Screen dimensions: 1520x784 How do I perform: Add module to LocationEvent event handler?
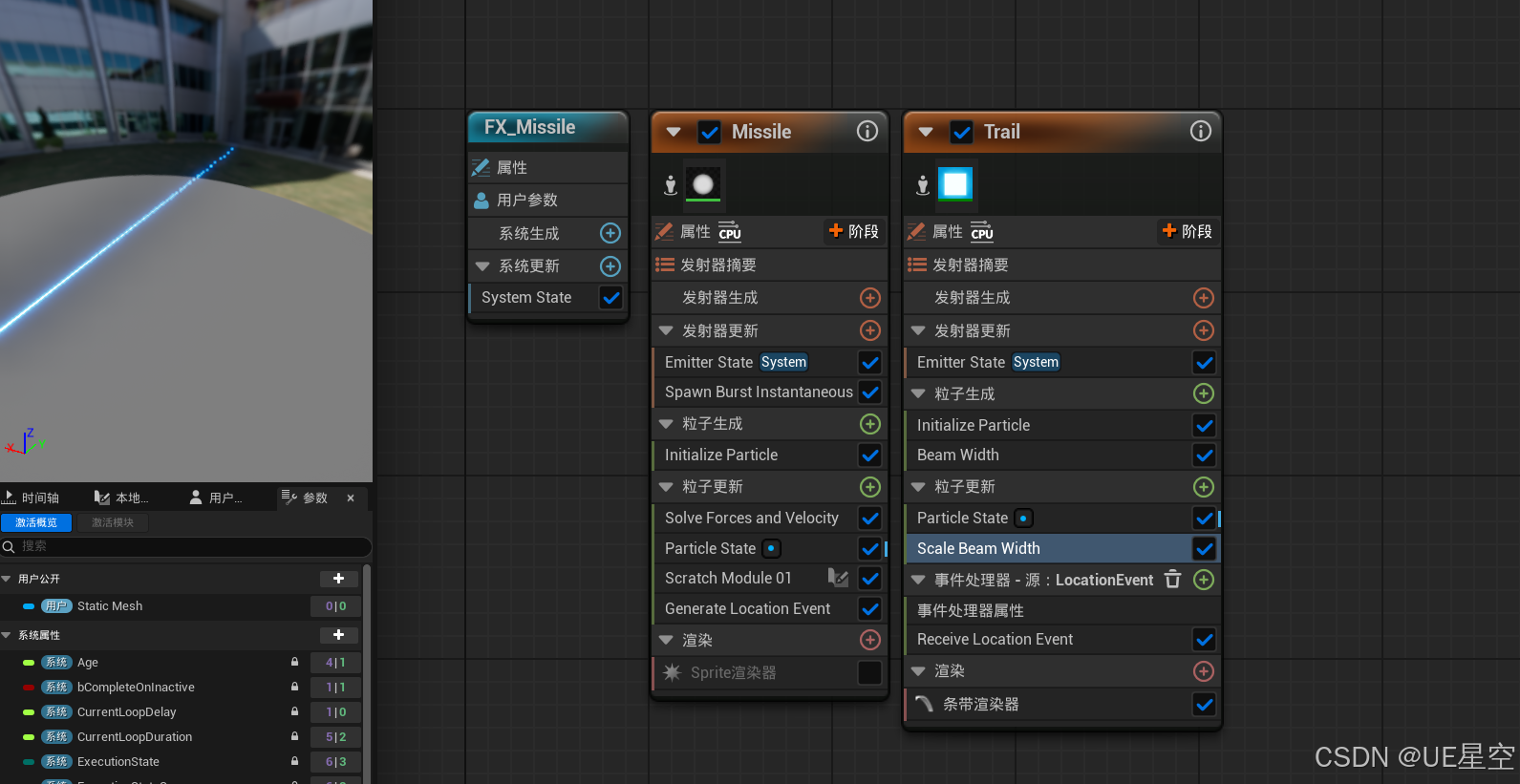(1204, 580)
